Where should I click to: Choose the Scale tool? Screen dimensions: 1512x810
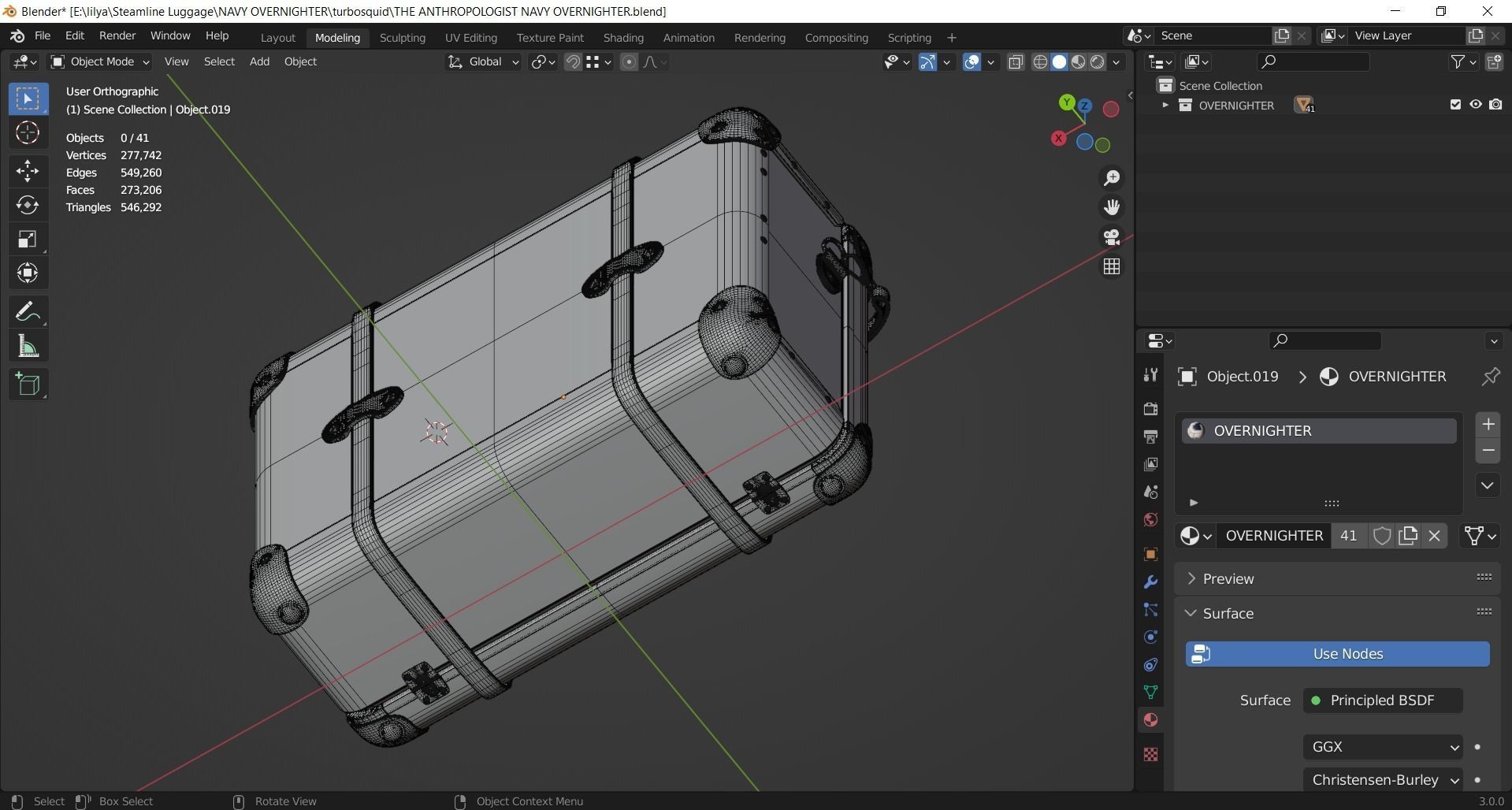pyautogui.click(x=28, y=240)
